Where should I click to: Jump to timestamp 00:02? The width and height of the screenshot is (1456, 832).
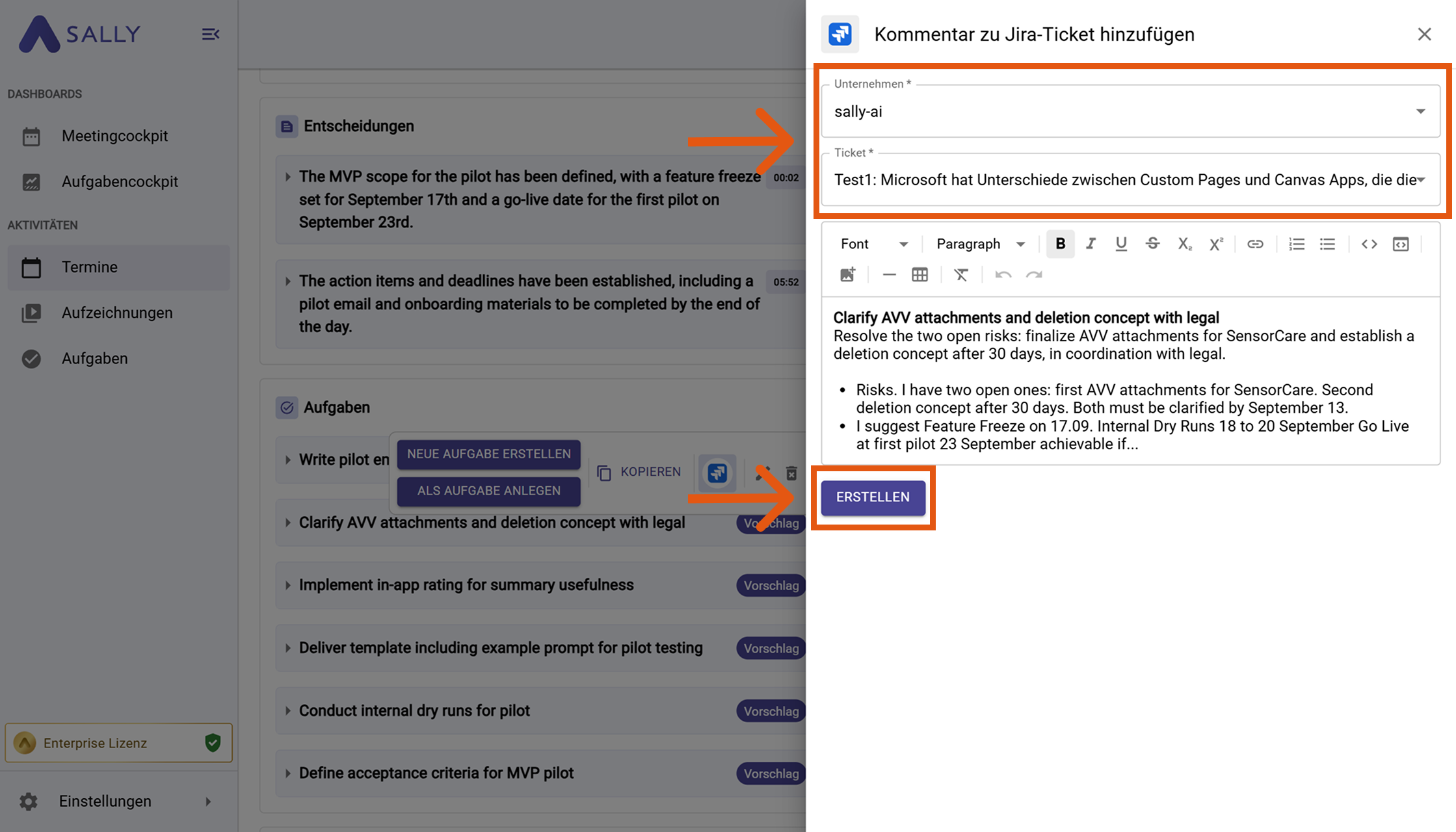786,177
